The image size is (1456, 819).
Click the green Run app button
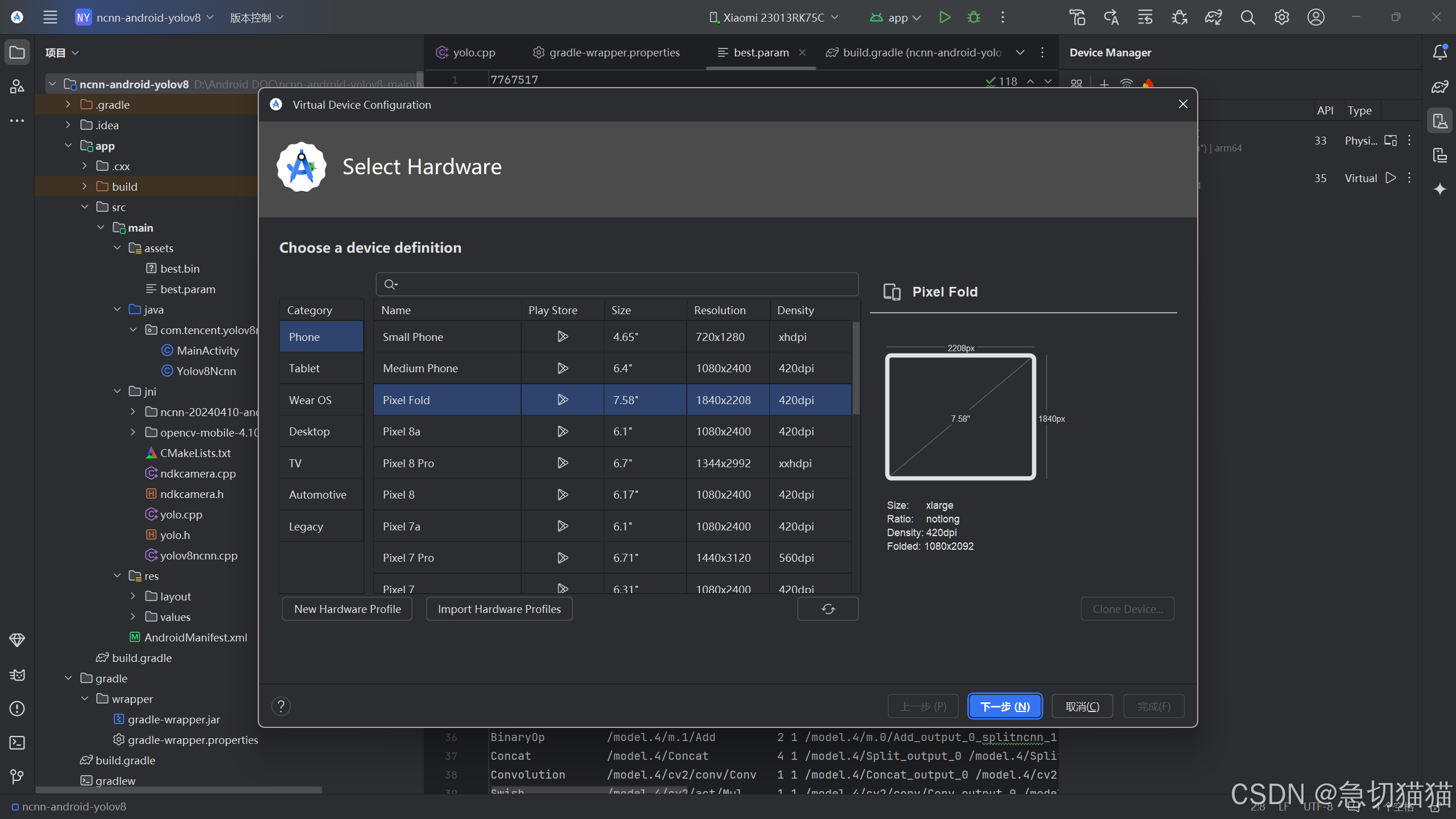[944, 17]
